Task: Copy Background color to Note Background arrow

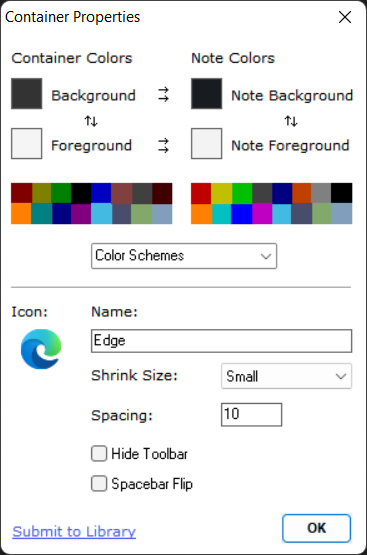Action: tap(163, 95)
